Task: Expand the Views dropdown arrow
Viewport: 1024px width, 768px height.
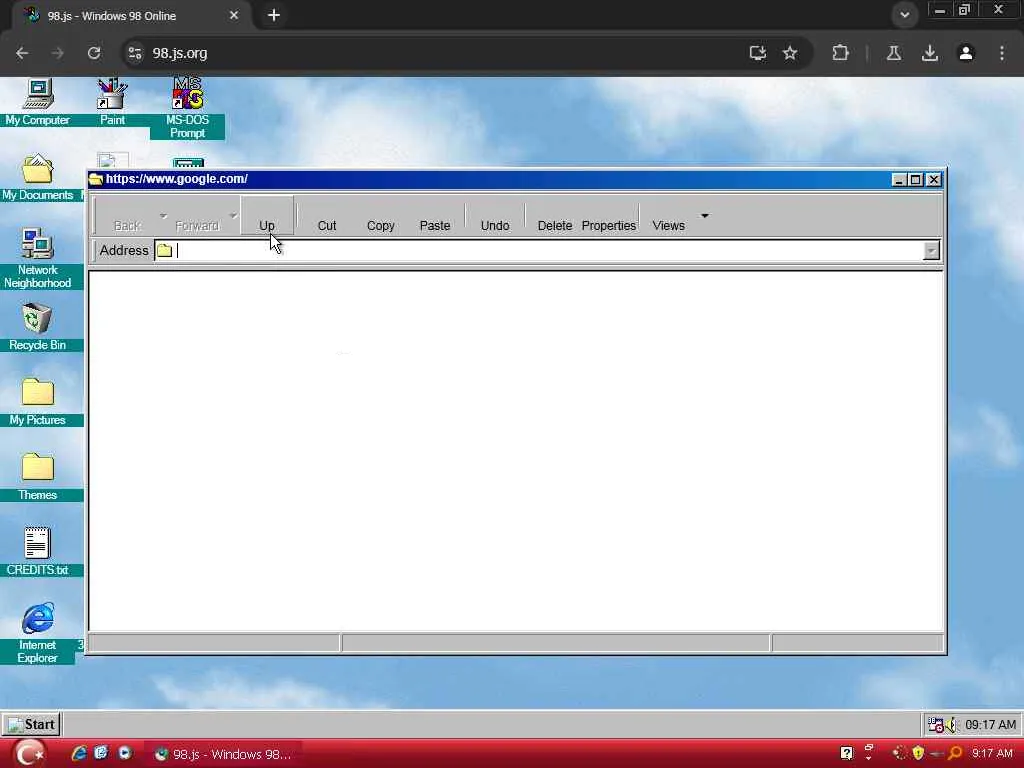Action: (705, 216)
